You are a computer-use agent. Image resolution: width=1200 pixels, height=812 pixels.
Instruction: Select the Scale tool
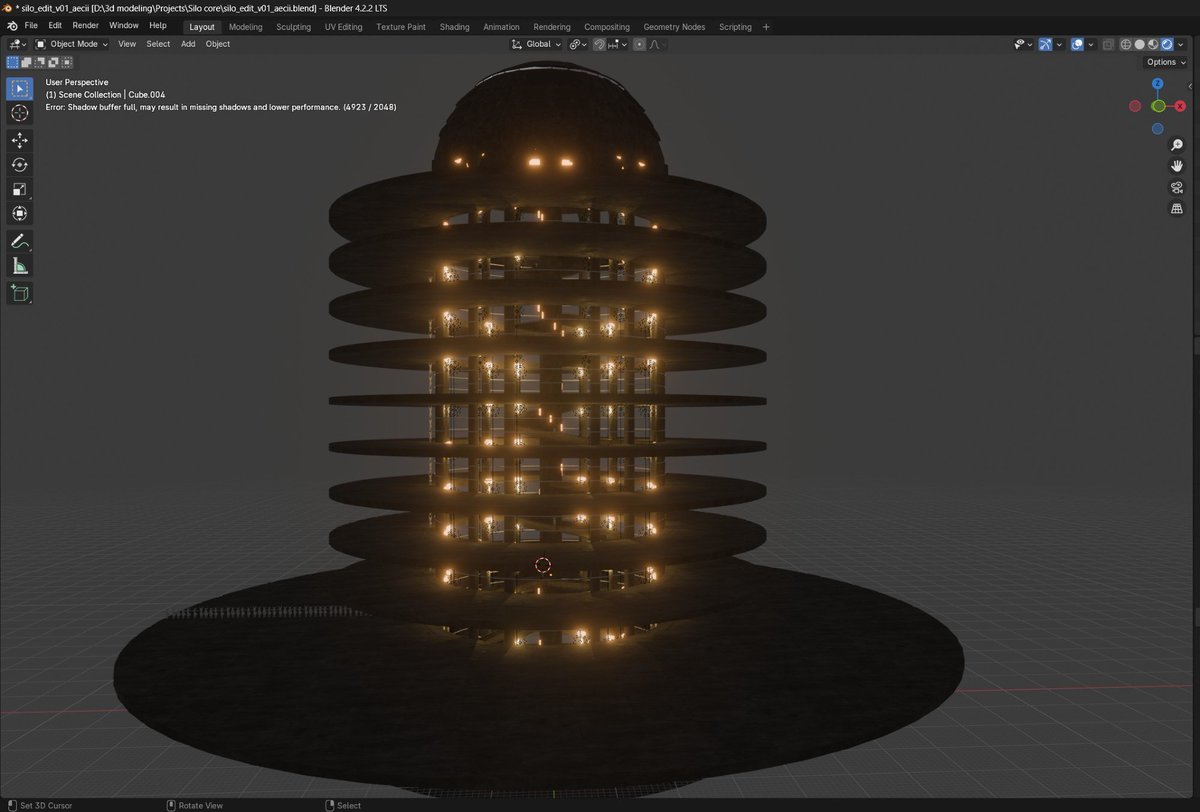[x=20, y=189]
